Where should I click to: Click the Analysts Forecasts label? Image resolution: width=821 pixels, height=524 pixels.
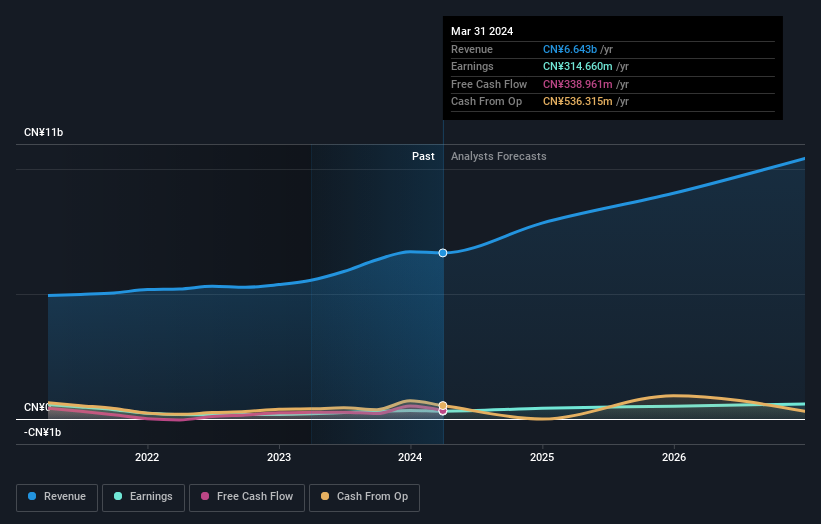coord(498,156)
